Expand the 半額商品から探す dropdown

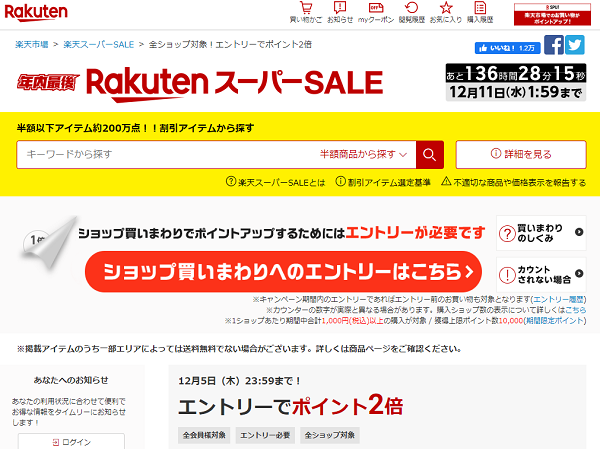coord(363,155)
